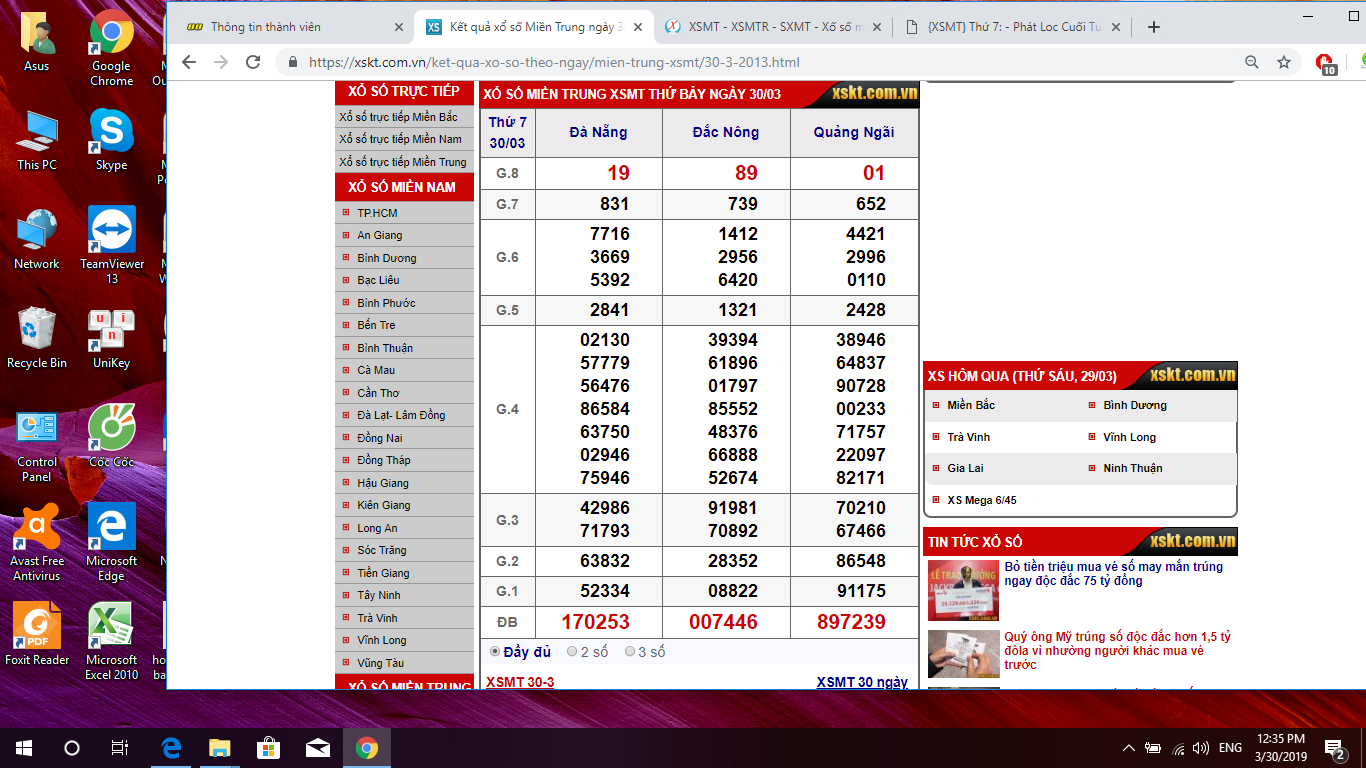Bookmark this page with star icon
Viewport: 1366px width, 768px height.
coord(1284,62)
